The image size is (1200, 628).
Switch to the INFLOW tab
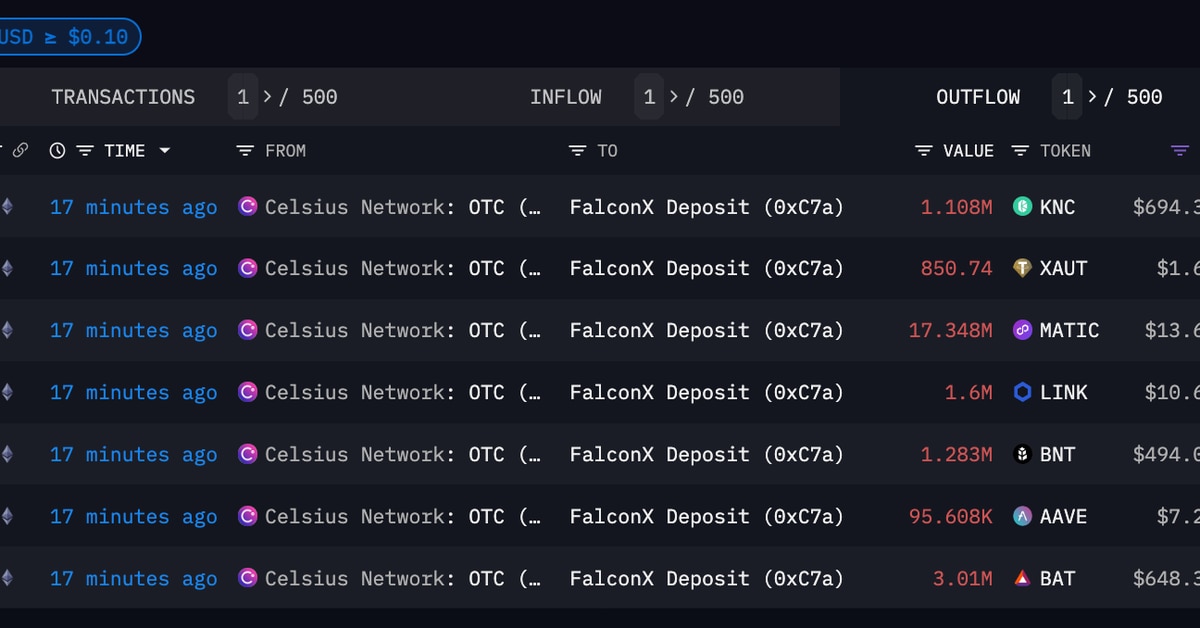566,97
